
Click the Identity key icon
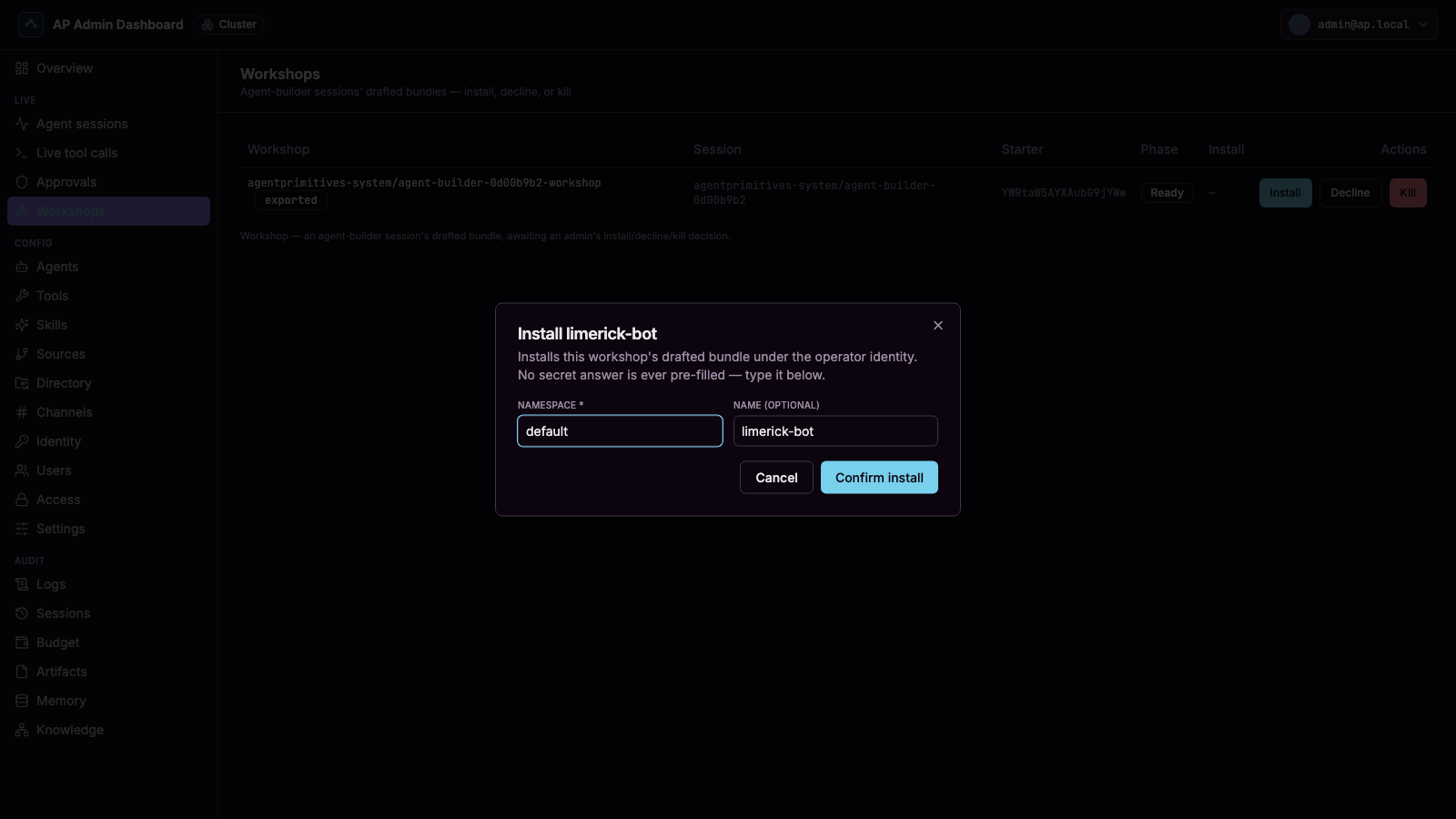pos(22,441)
